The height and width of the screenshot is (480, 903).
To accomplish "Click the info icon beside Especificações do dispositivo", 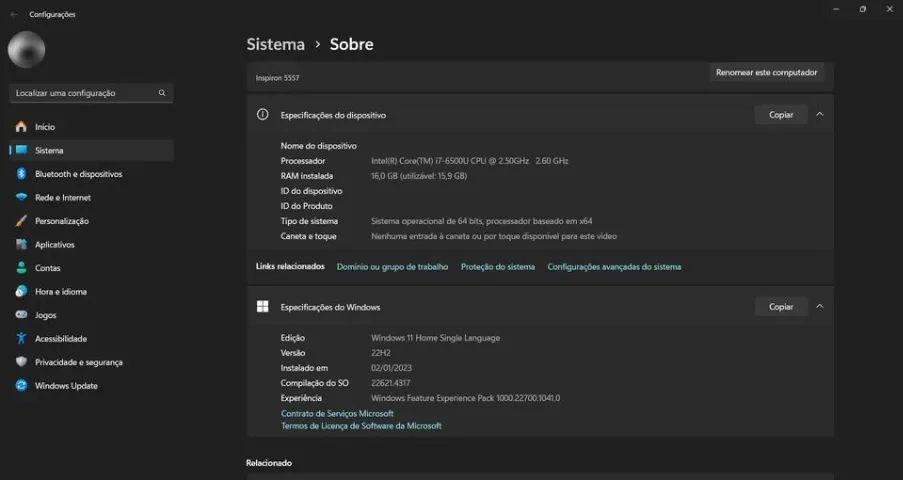I will (x=263, y=115).
